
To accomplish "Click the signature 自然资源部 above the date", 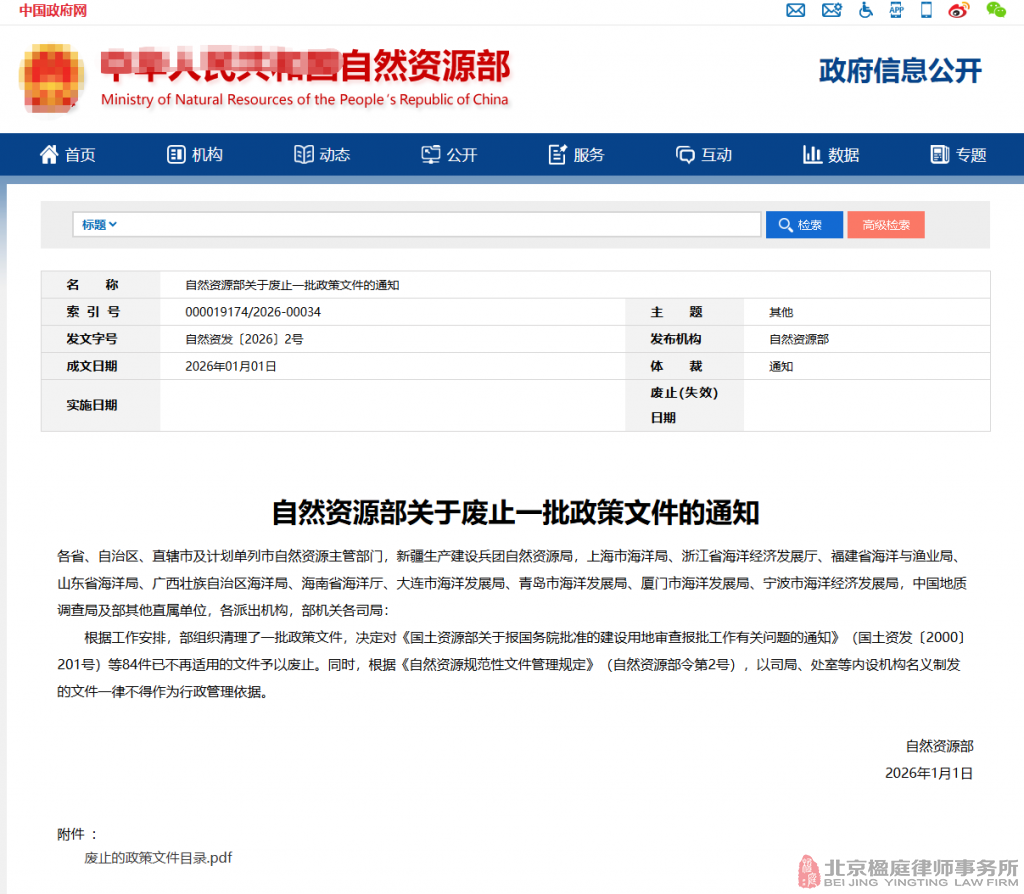I will [939, 746].
